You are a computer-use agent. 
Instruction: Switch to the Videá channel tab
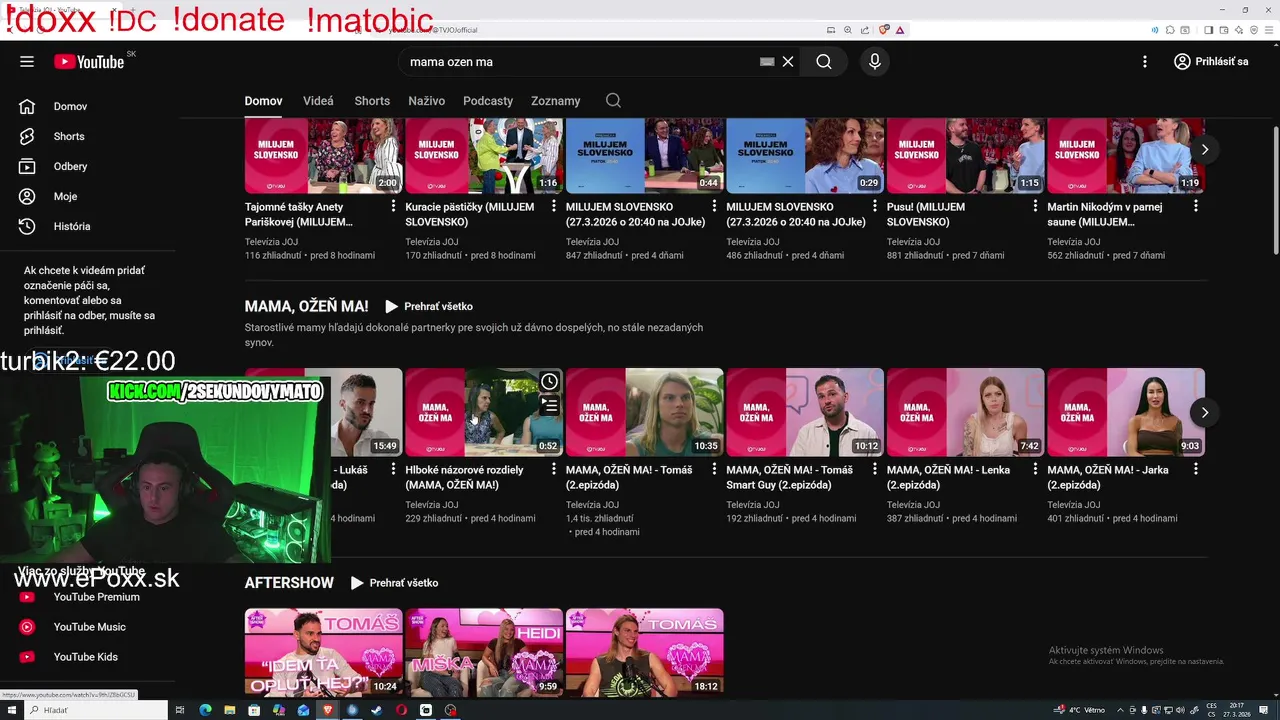(318, 101)
